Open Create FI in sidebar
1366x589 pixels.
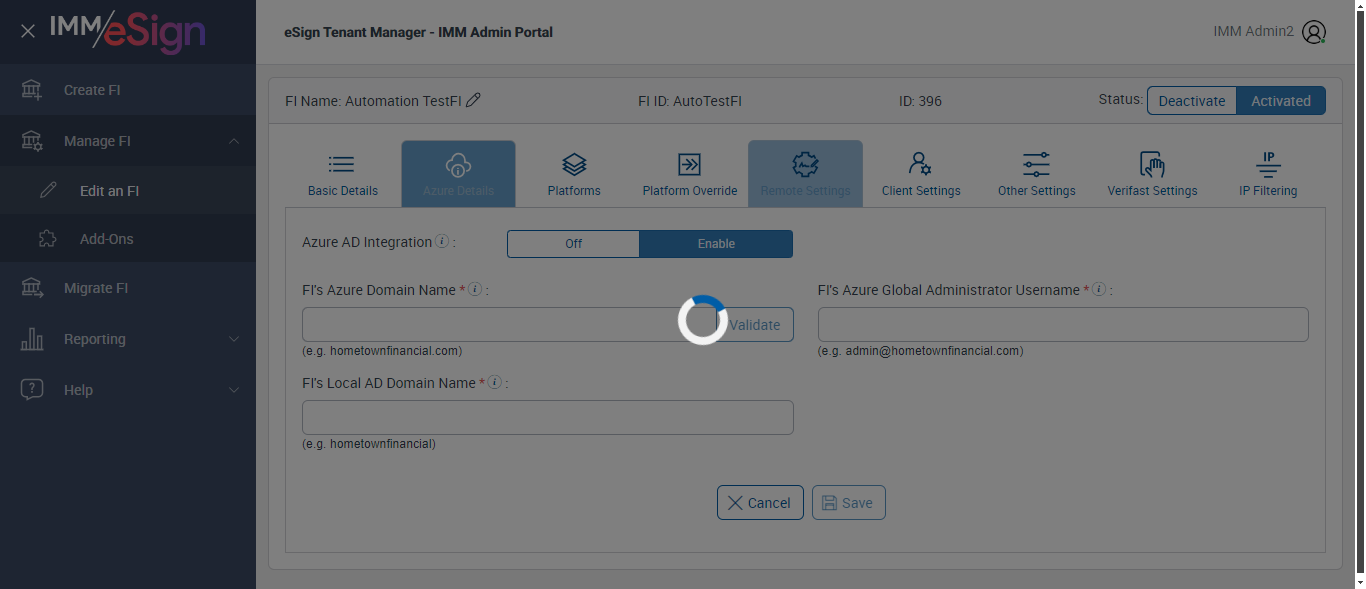[x=128, y=90]
